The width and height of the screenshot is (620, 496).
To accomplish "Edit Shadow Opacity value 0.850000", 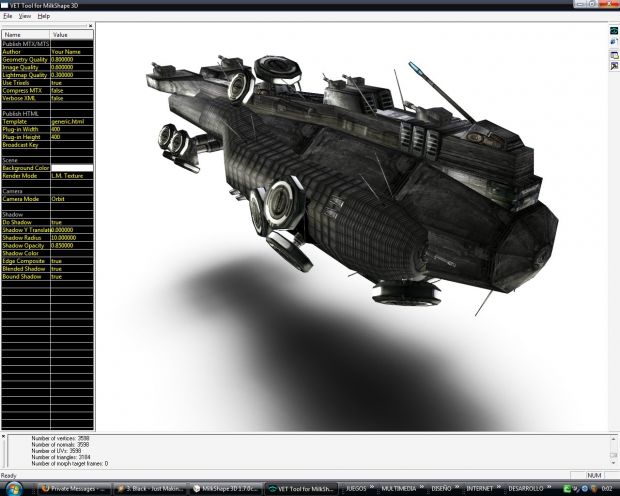I will pyautogui.click(x=72, y=246).
